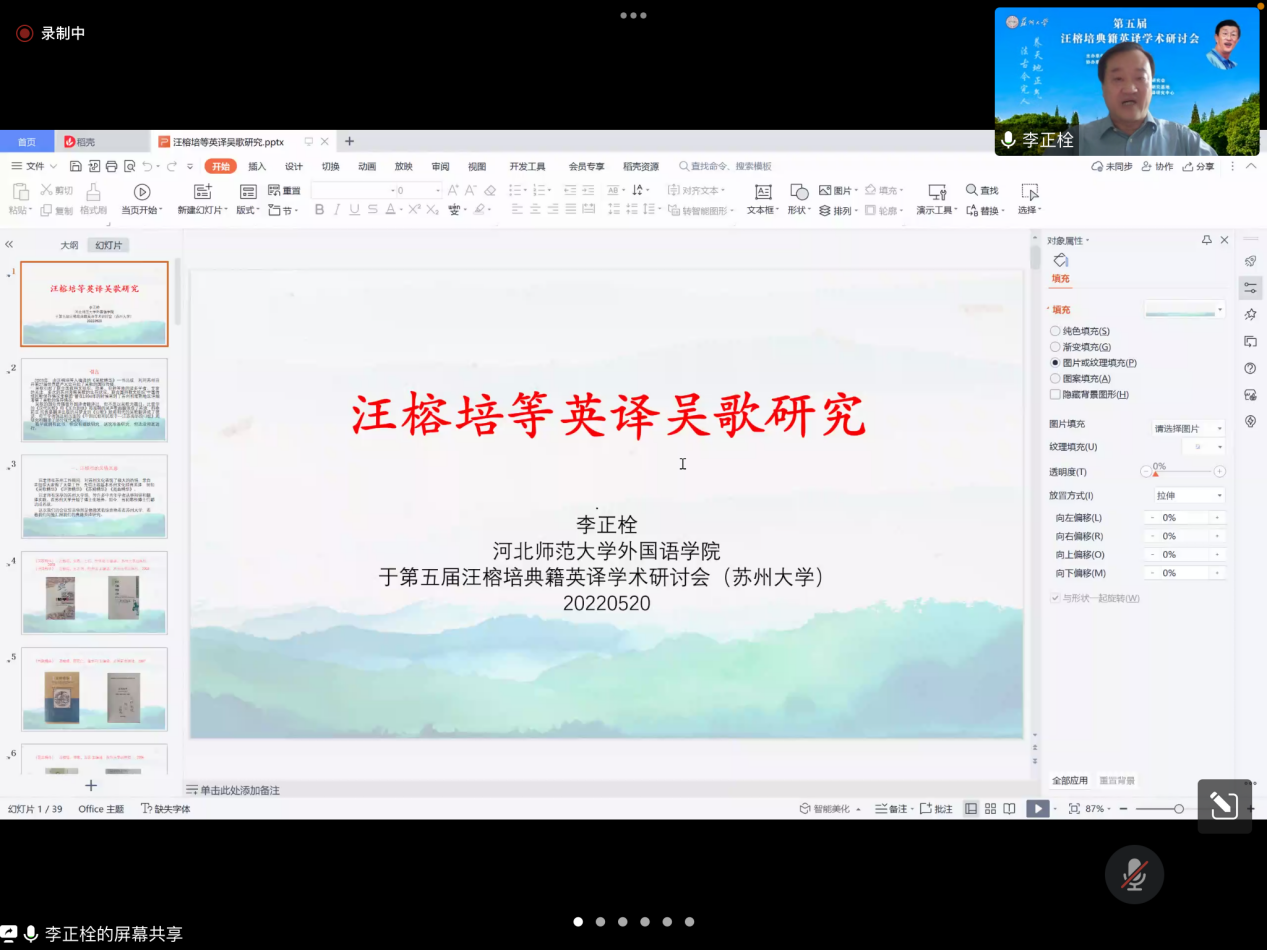Click the 新建幻灯片 new slide icon

click(x=202, y=192)
